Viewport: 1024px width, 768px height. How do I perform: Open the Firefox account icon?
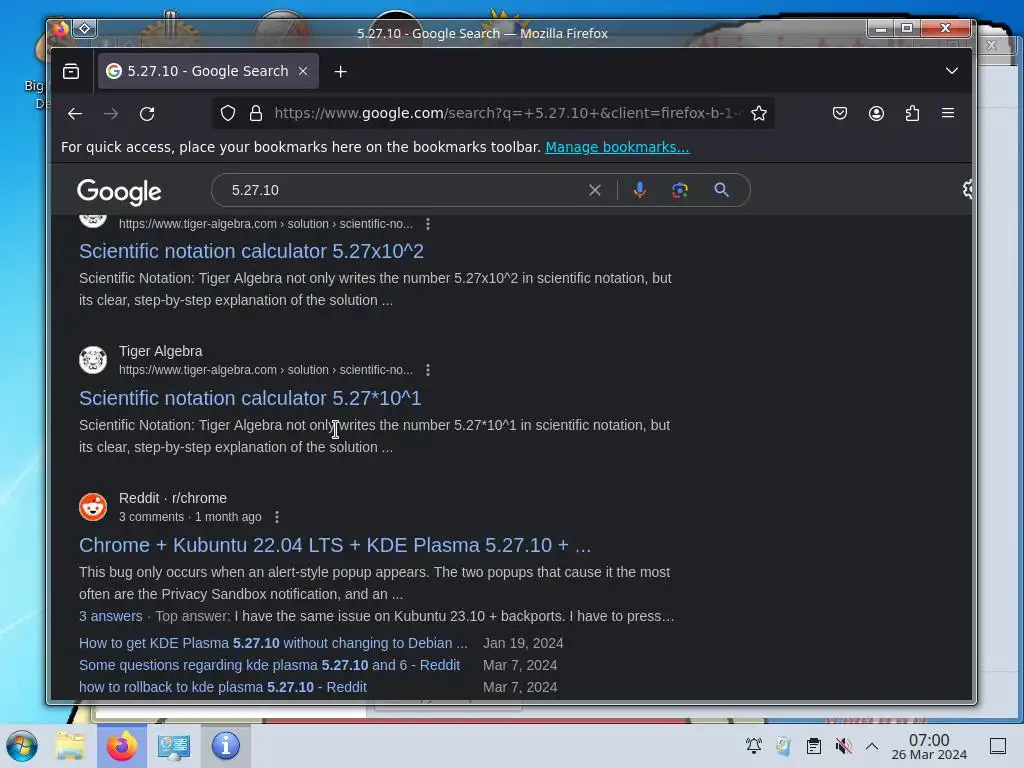click(876, 114)
